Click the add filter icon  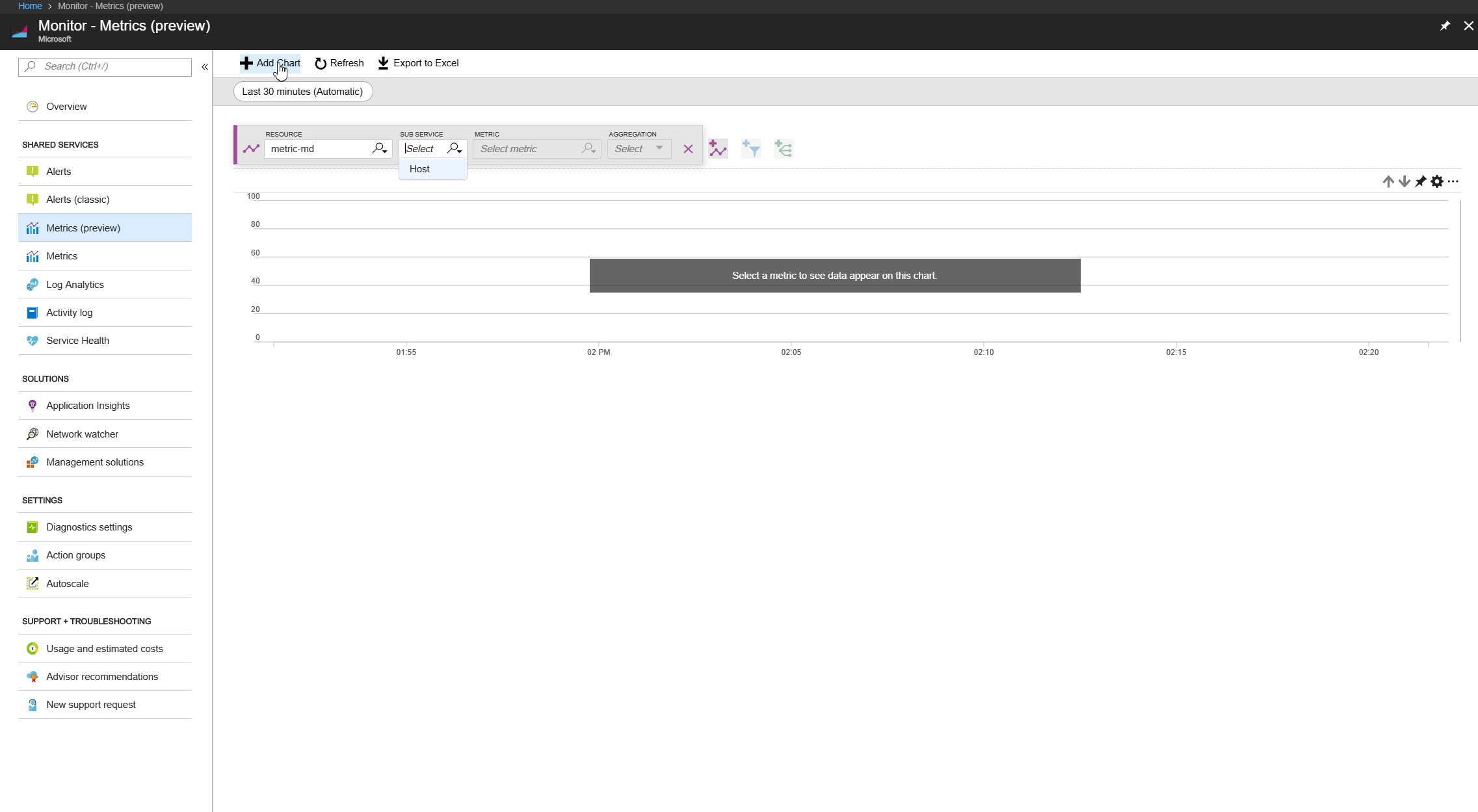click(x=751, y=148)
